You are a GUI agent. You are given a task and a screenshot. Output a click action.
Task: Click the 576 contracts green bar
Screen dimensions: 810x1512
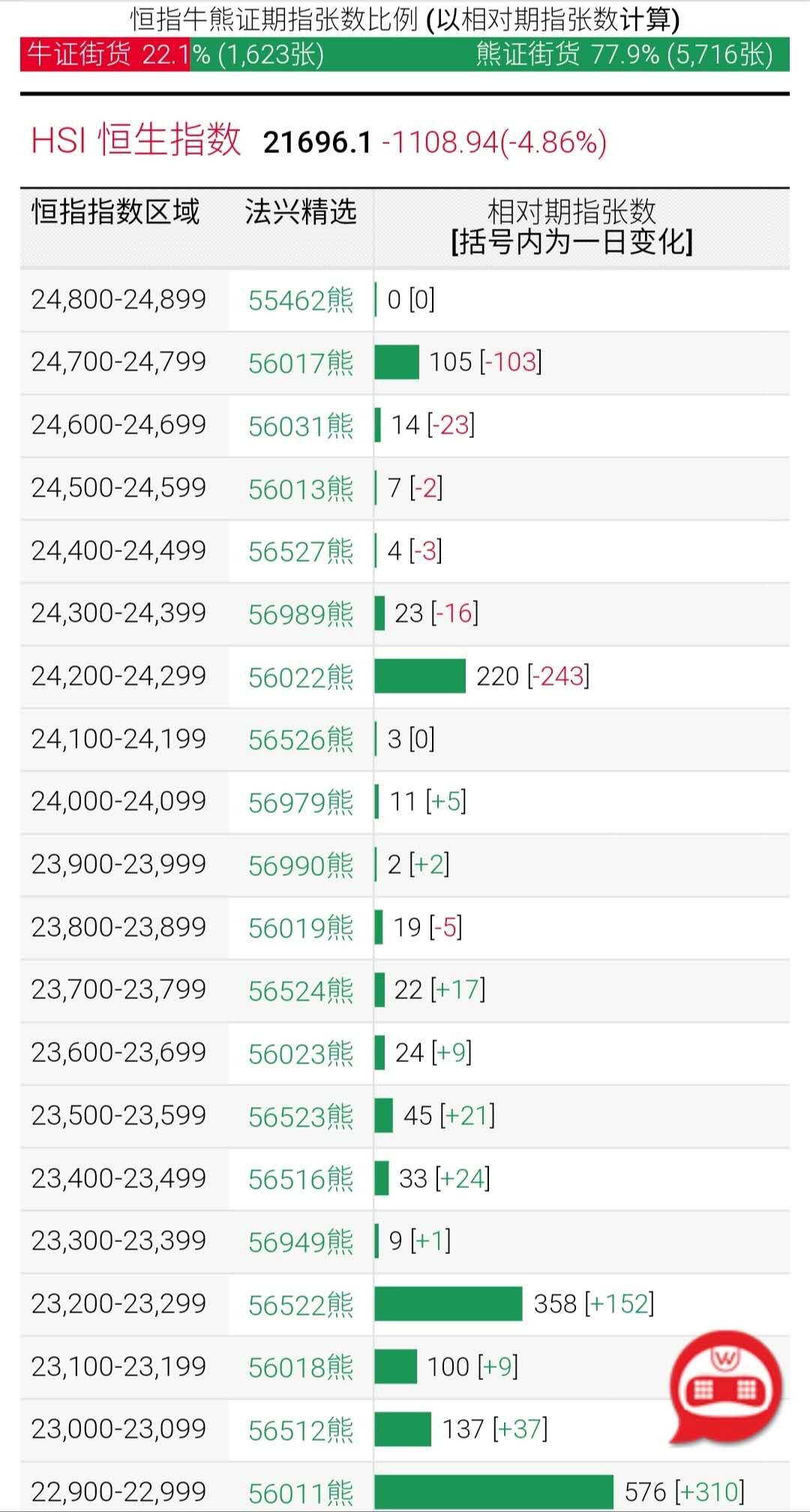click(493, 1491)
